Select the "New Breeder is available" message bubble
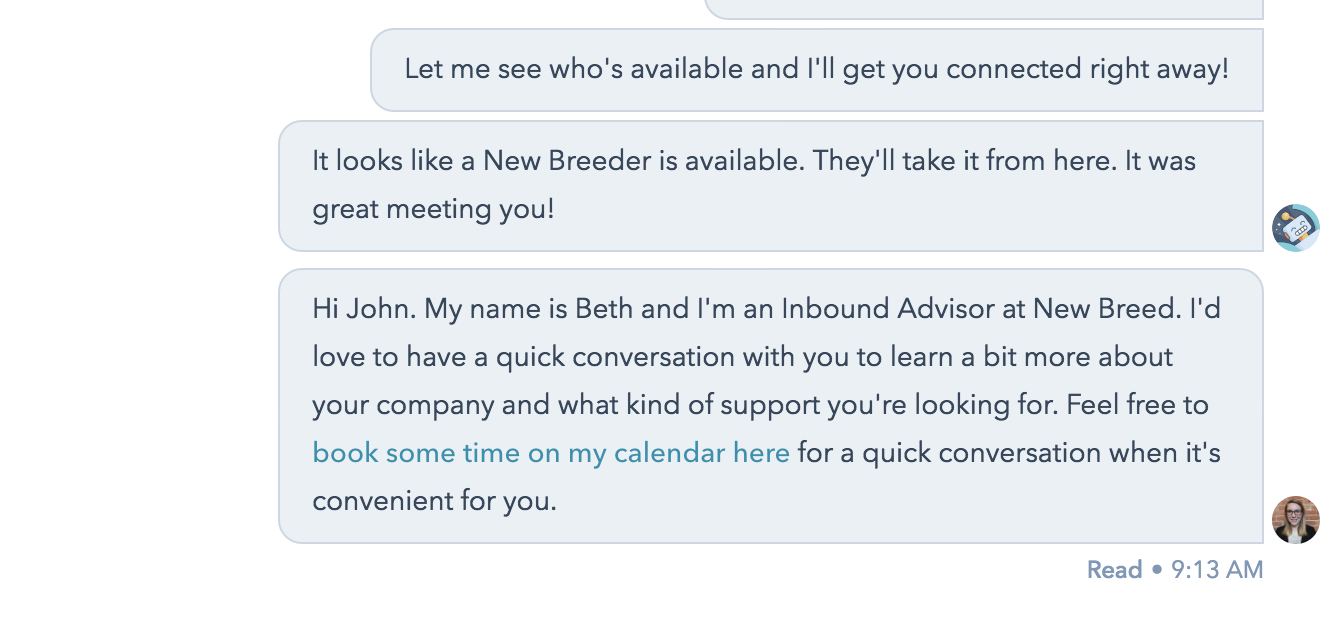Image resolution: width=1340 pixels, height=644 pixels. (x=770, y=186)
